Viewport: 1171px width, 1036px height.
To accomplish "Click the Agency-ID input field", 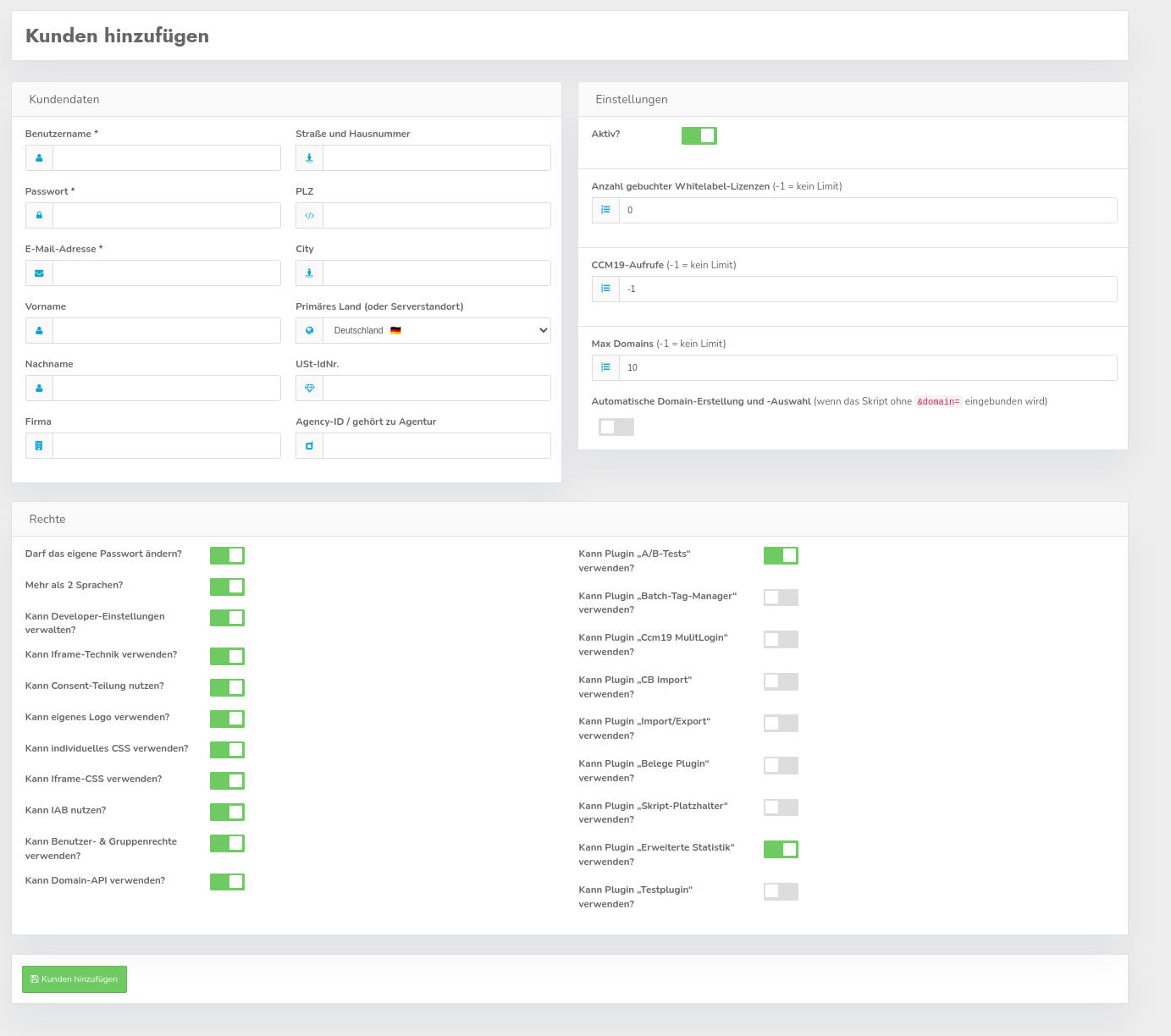I will pyautogui.click(x=436, y=446).
